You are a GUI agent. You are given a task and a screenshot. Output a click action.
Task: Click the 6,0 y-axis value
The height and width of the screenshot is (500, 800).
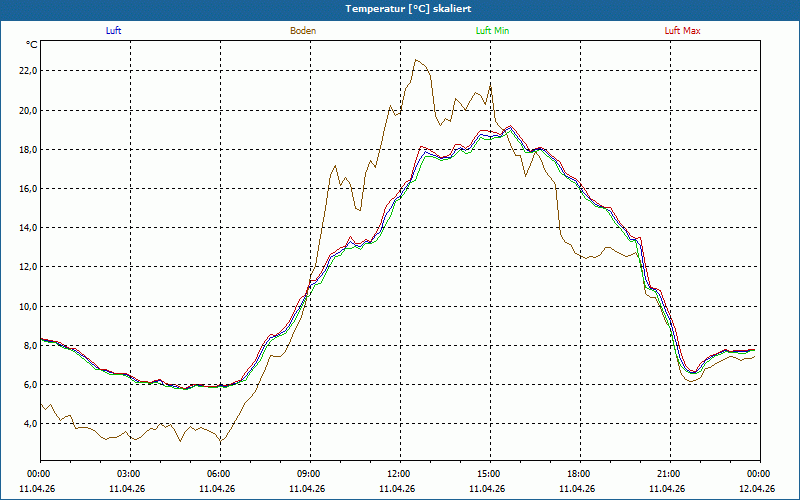click(x=30, y=384)
